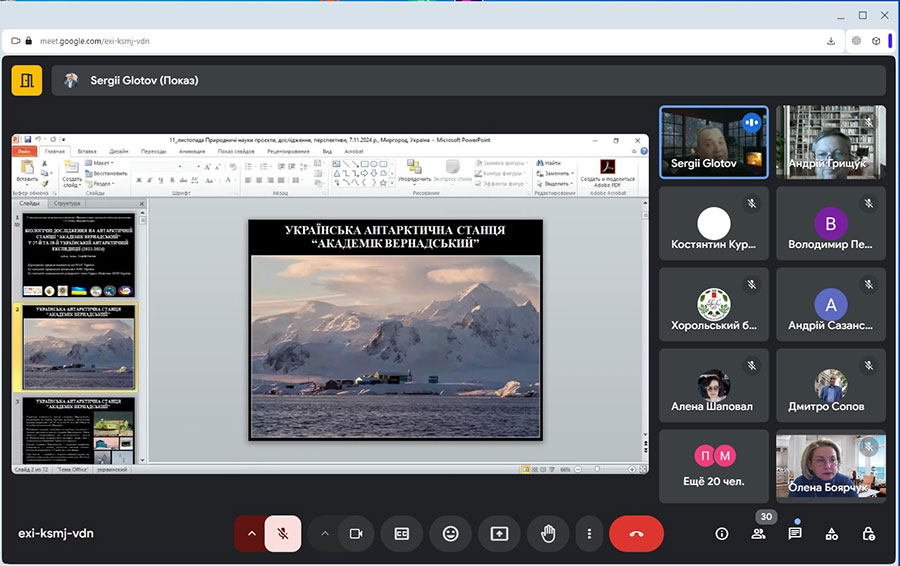Viewport: 900px width, 566px height.
Task: Open meeting details info
Action: click(x=722, y=534)
